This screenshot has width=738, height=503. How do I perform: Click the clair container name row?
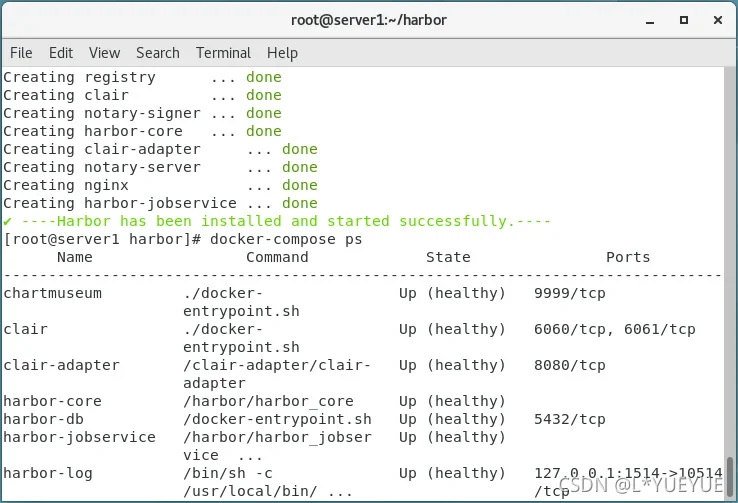[25, 329]
